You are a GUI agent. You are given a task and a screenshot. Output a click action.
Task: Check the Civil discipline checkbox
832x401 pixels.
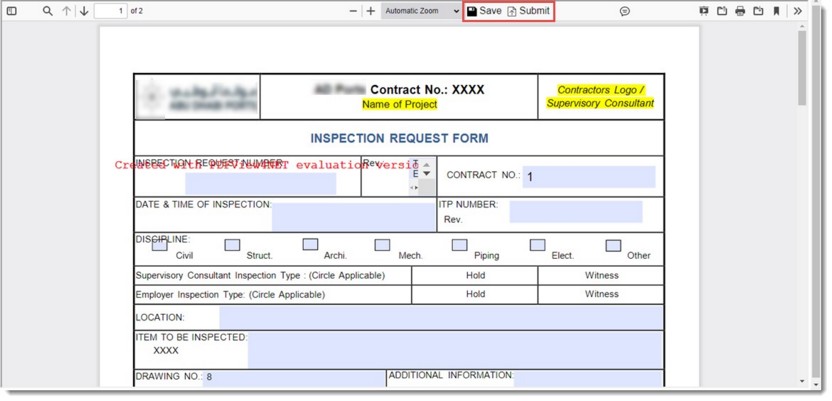click(x=160, y=245)
